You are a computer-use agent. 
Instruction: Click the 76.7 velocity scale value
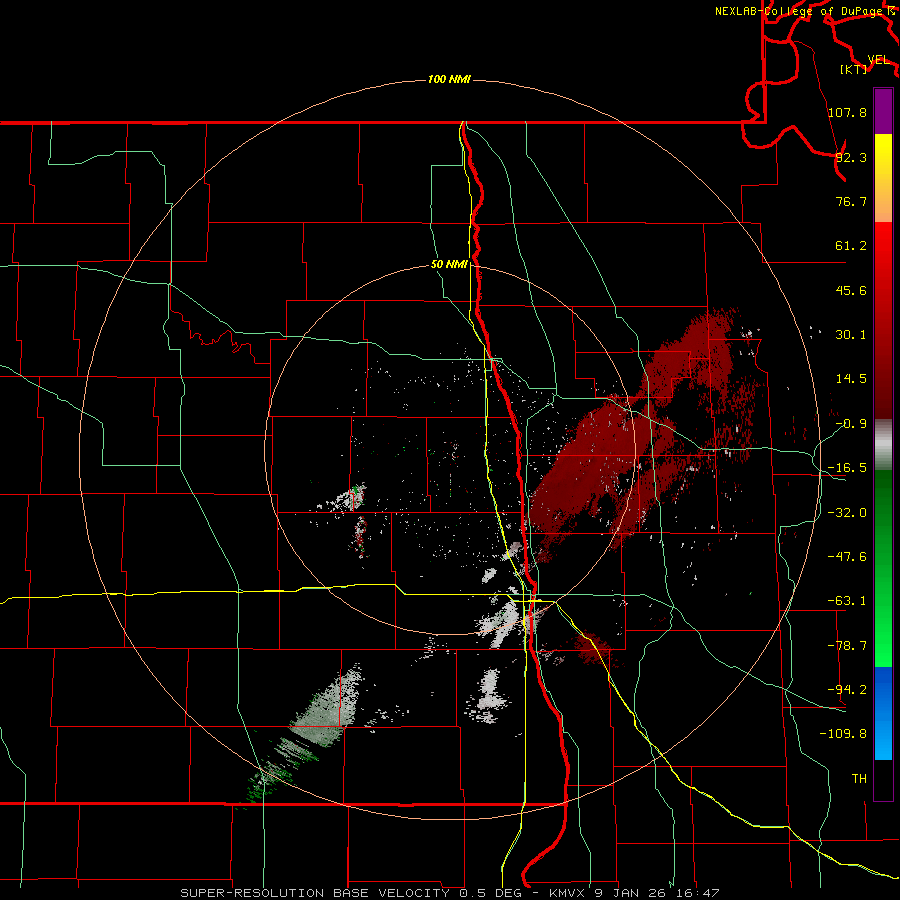[x=851, y=201]
